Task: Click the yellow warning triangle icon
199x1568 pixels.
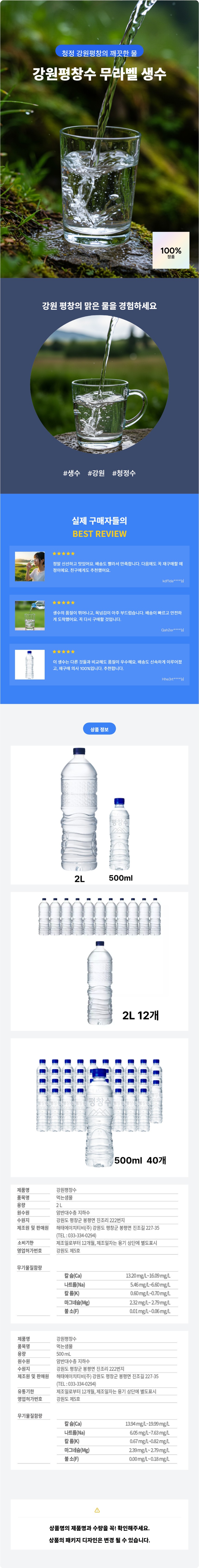Action: (97, 1510)
